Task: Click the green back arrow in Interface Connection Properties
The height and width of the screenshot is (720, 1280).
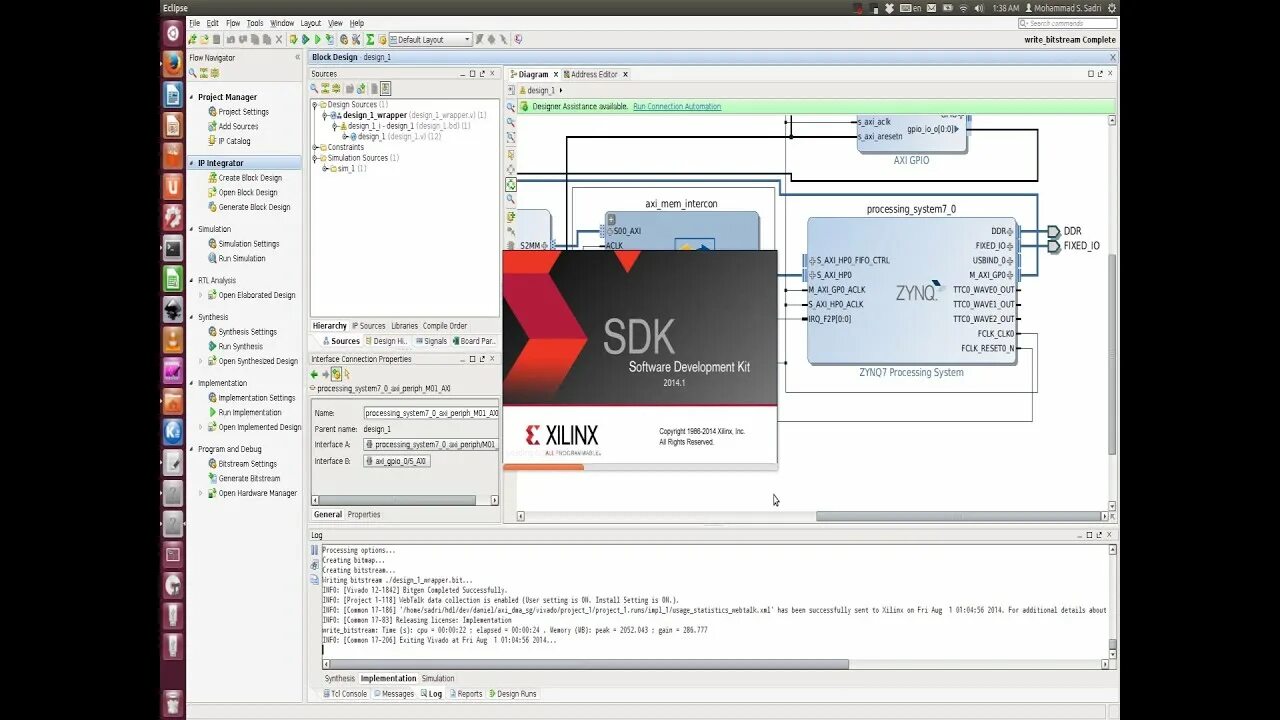Action: (x=314, y=374)
